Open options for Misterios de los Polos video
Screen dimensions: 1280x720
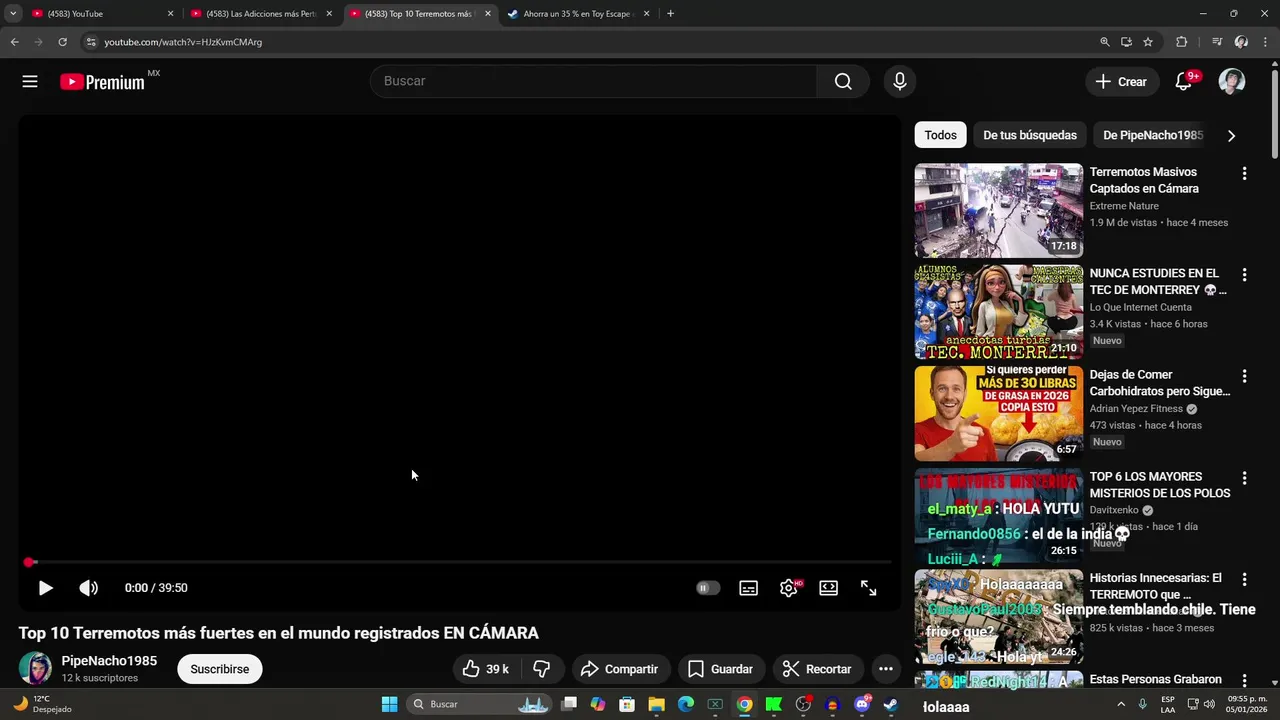click(1244, 478)
